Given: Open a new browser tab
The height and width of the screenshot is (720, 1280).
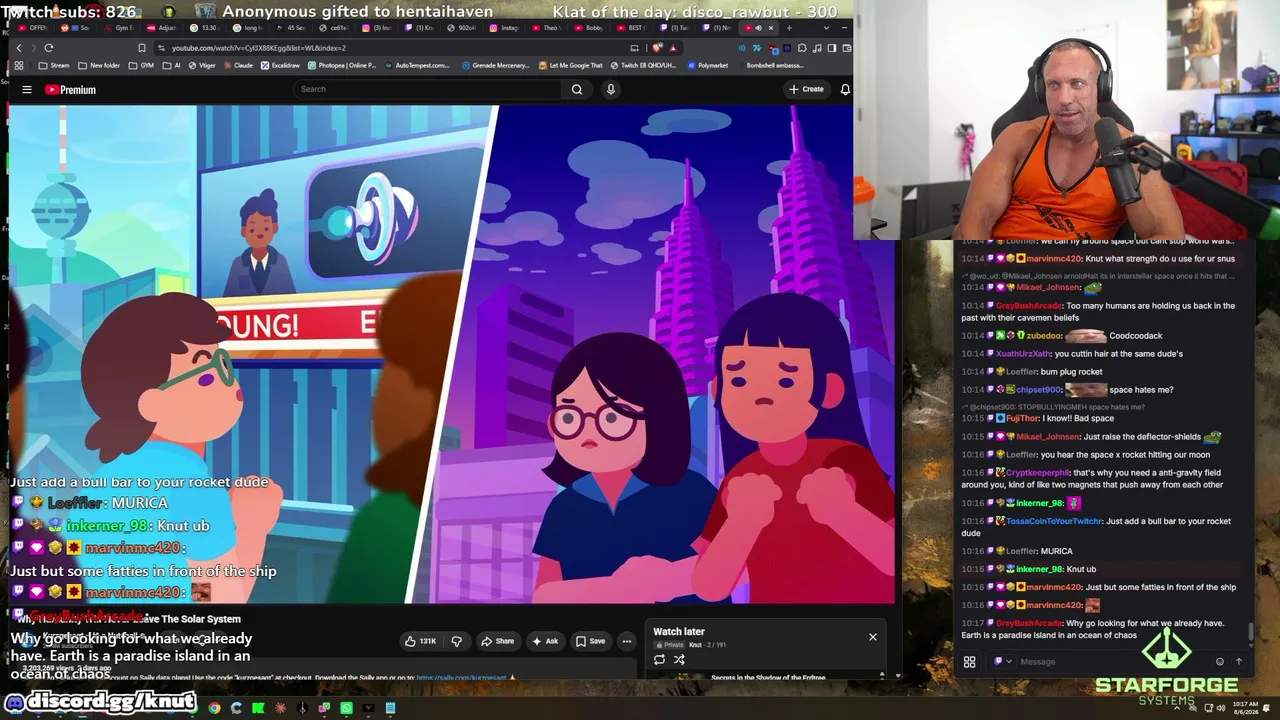Looking at the screenshot, I should (789, 28).
